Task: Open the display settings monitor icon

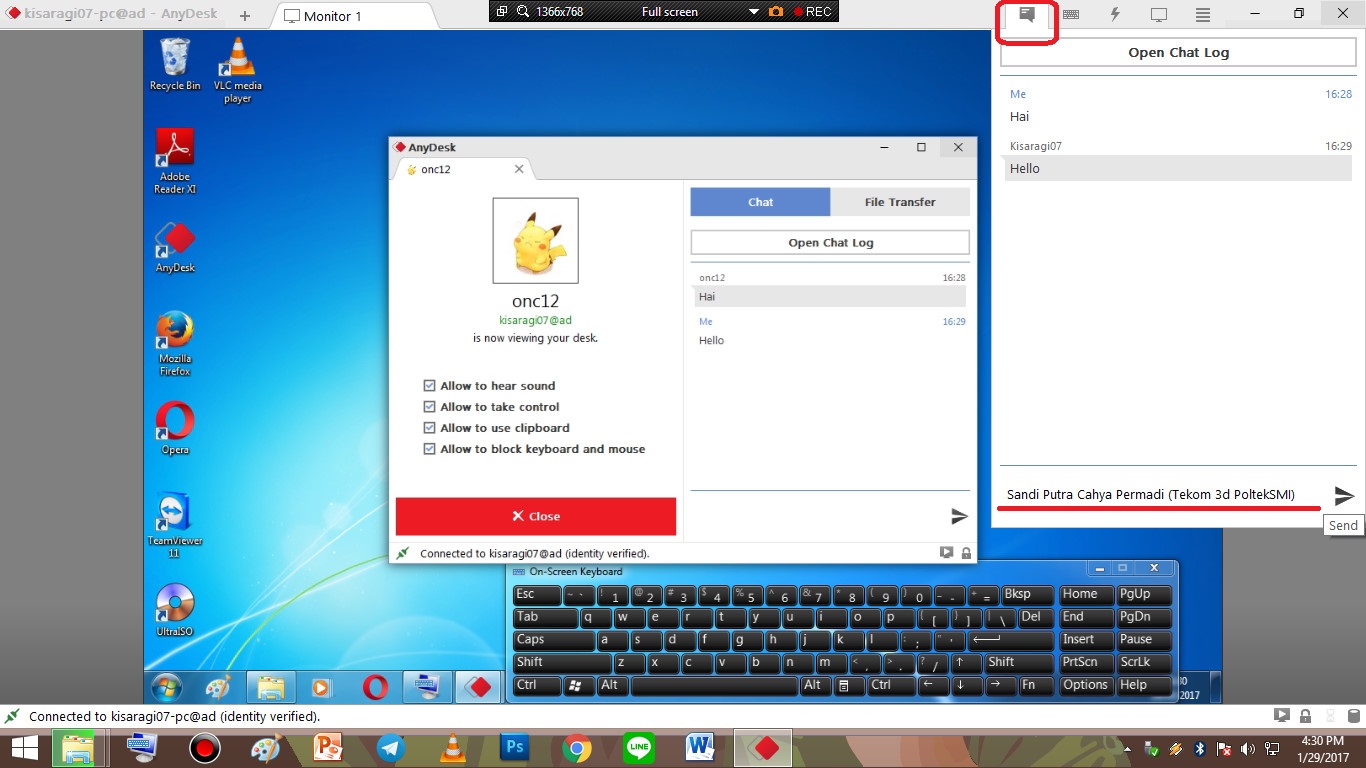Action: coord(1159,15)
